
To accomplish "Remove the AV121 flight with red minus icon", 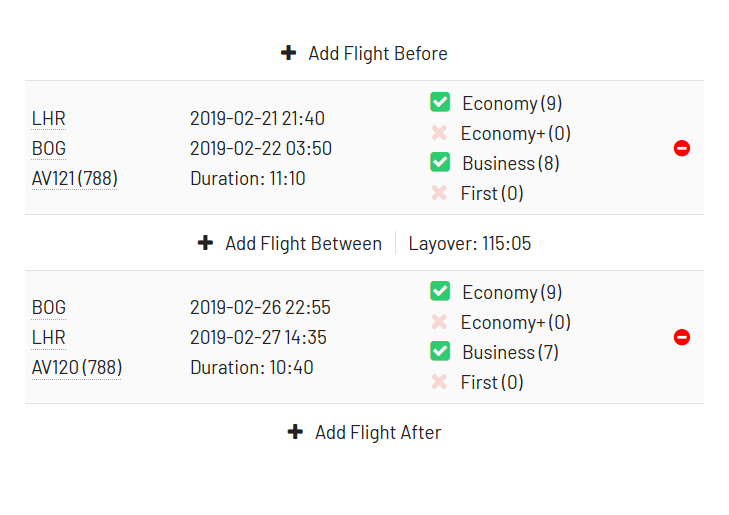I will pyautogui.click(x=682, y=148).
